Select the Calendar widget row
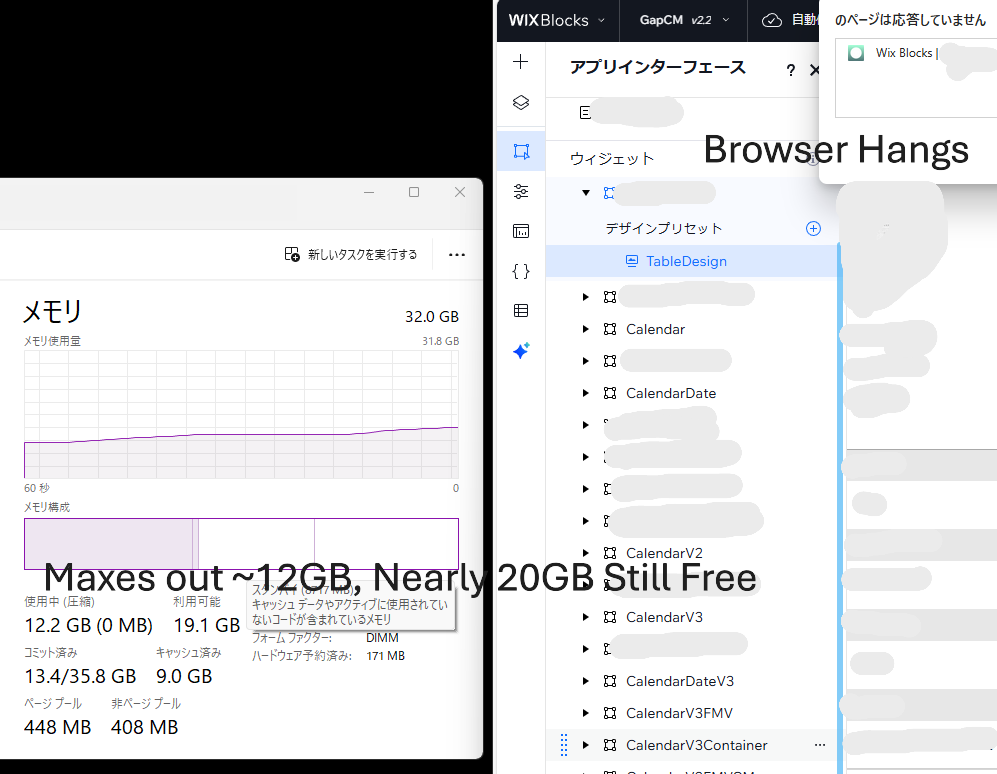The height and width of the screenshot is (774, 997). pyautogui.click(x=691, y=329)
